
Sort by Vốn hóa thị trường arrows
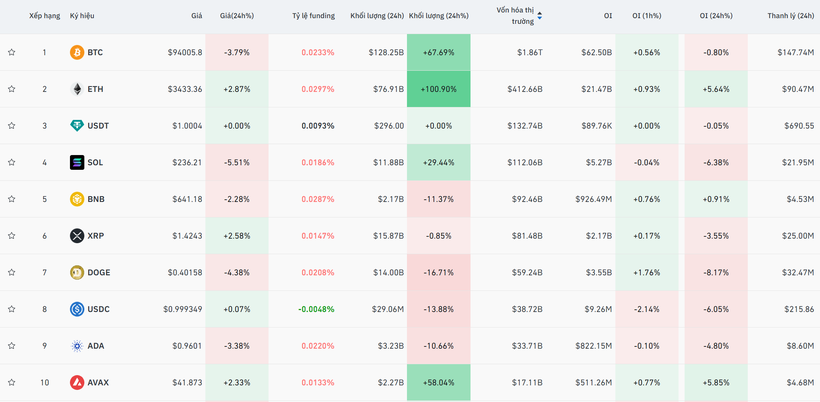coord(540,16)
